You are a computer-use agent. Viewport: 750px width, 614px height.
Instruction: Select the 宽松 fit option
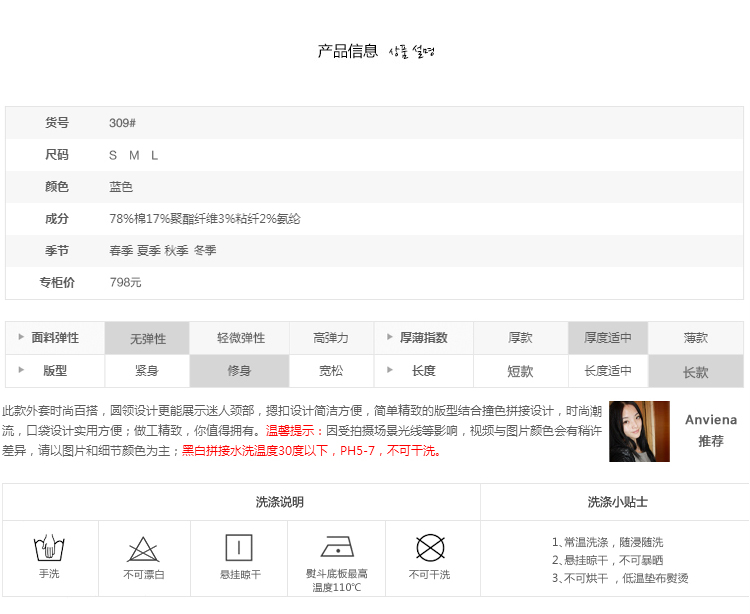tap(331, 371)
